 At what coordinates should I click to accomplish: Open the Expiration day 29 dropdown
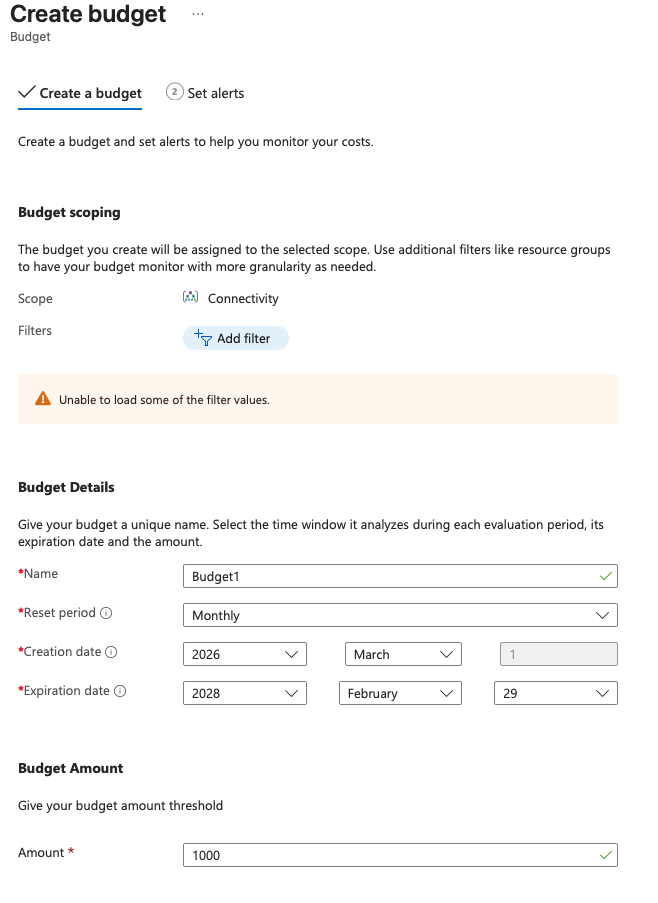pos(556,693)
